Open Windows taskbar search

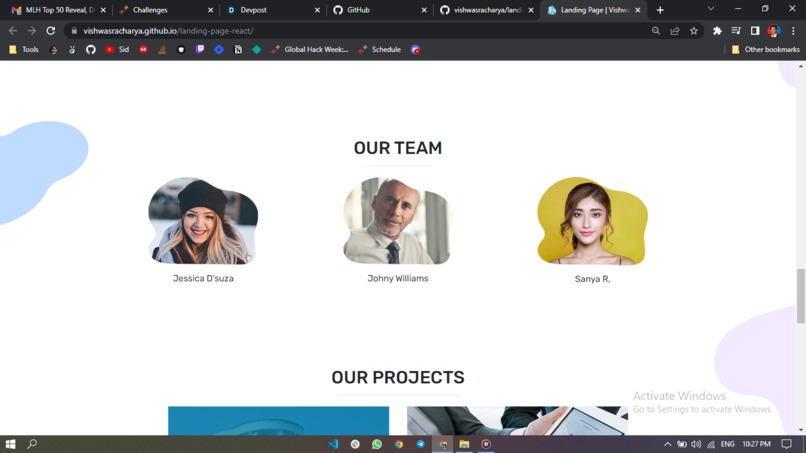click(32, 444)
